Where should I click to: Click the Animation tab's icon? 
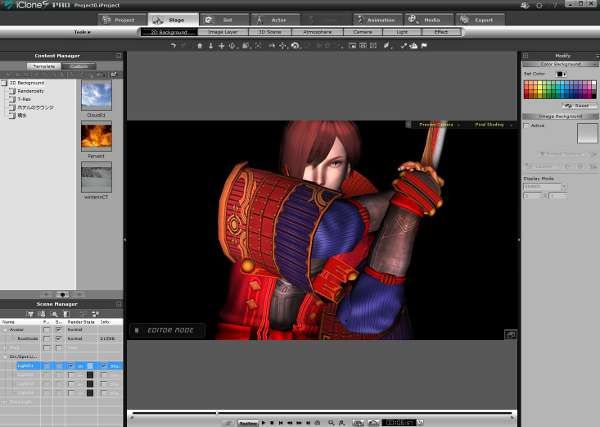[360, 19]
